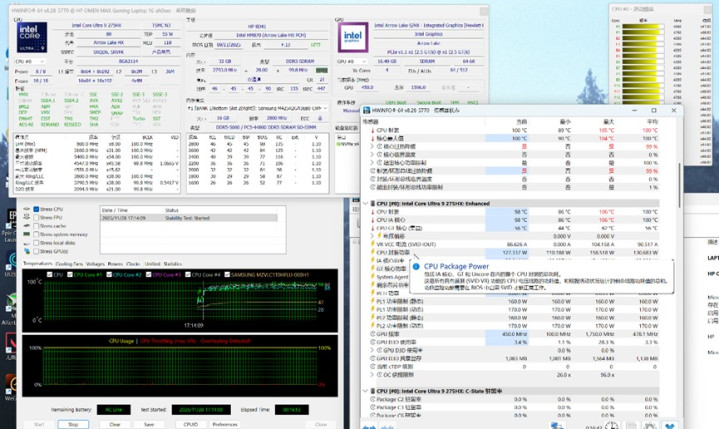Image resolution: width=719 pixels, height=429 pixels.
Task: Click the Stress cache chip icon
Action: (26, 226)
